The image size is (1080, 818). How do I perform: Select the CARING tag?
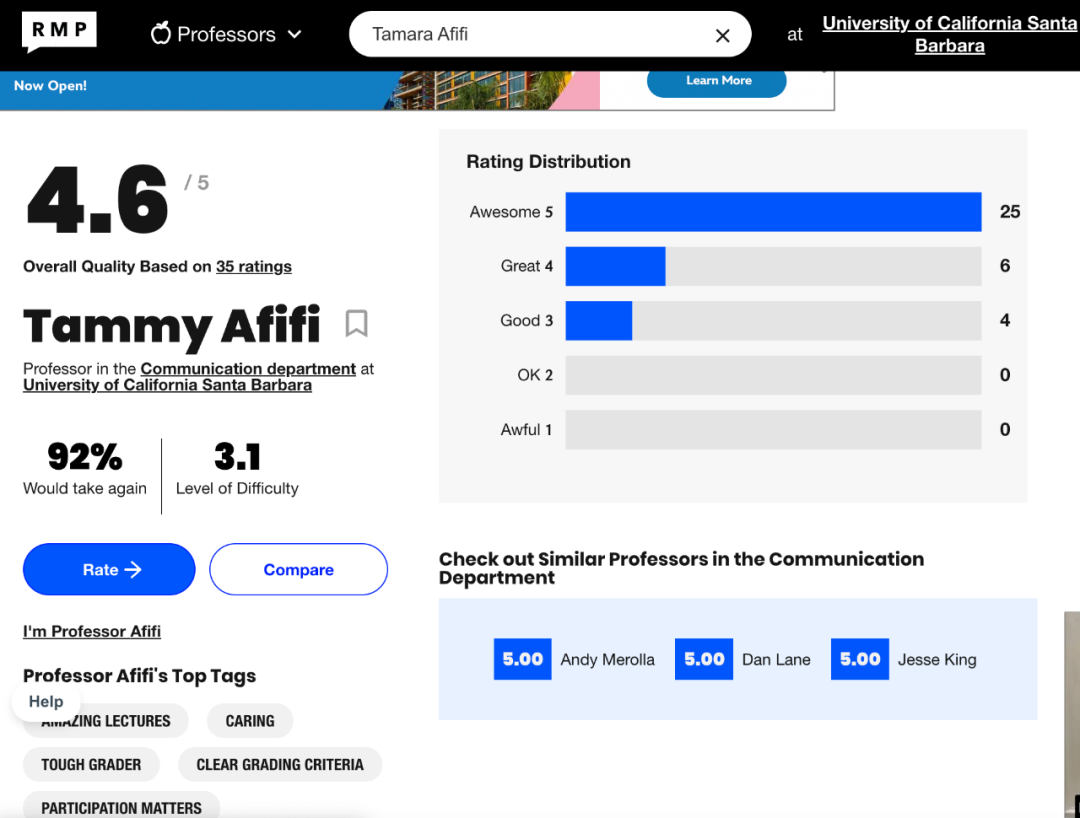(x=250, y=721)
